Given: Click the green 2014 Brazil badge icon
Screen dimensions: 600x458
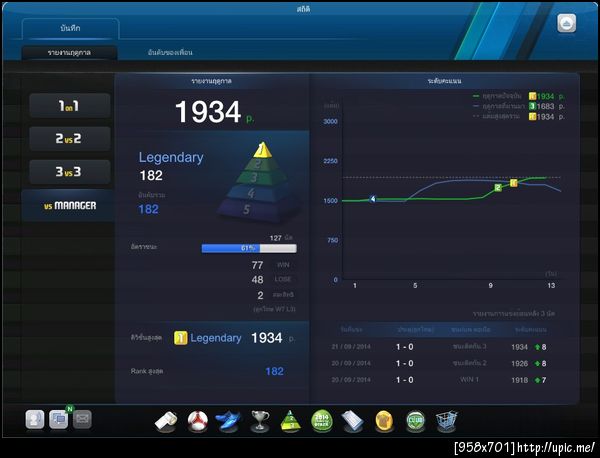Looking at the screenshot, I should [x=322, y=421].
